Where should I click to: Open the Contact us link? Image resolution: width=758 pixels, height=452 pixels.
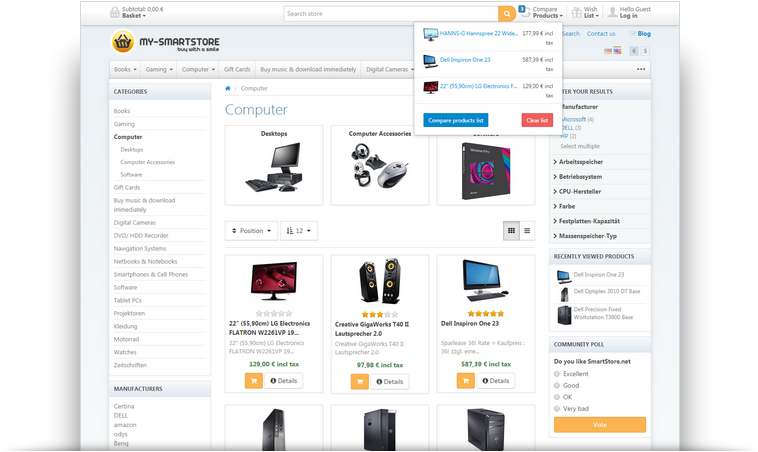click(601, 33)
